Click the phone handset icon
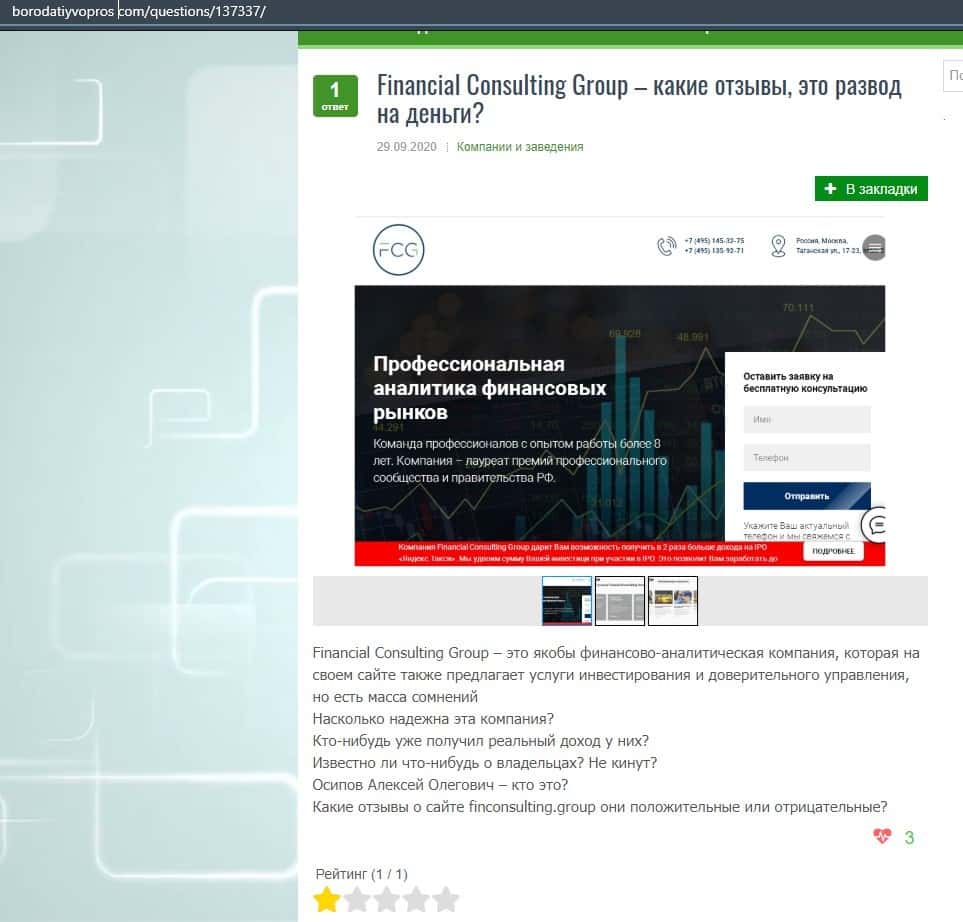Screen dimensions: 963x922 (666, 246)
